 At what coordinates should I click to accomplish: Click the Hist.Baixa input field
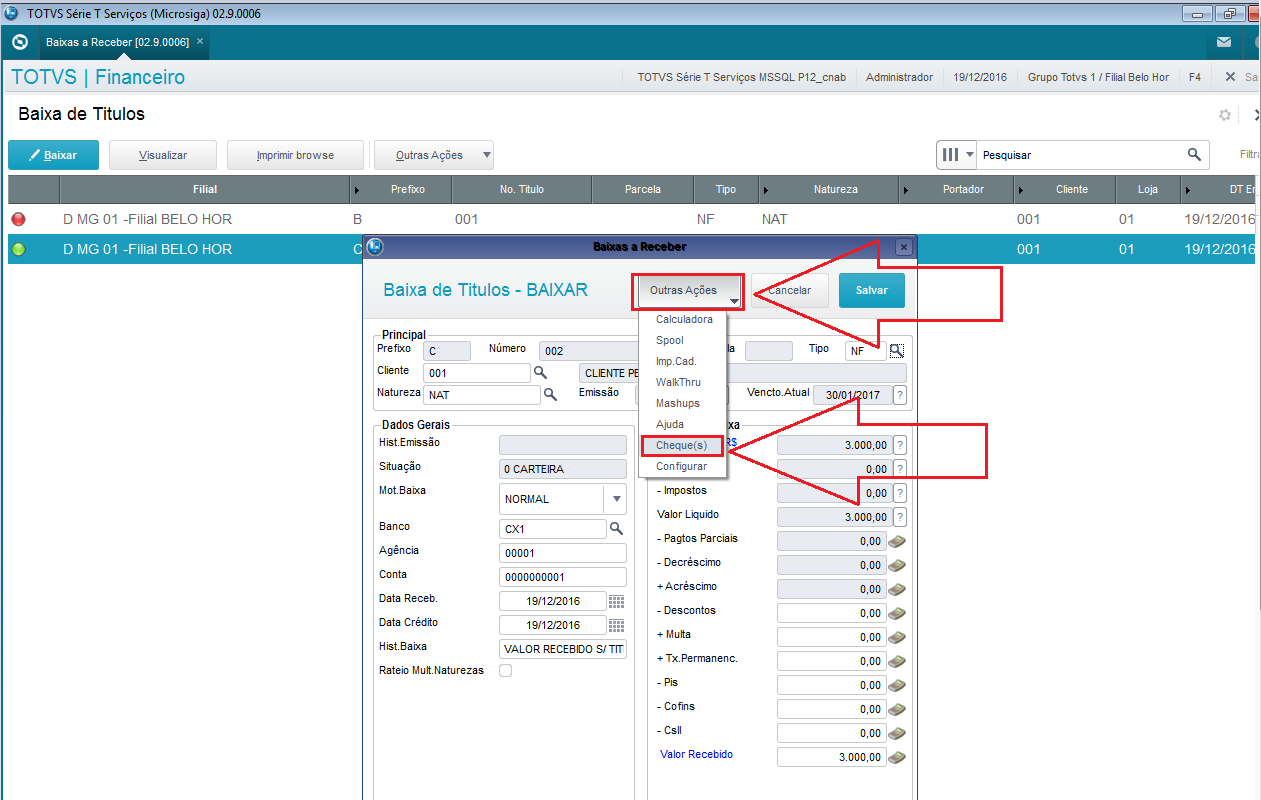click(562, 649)
